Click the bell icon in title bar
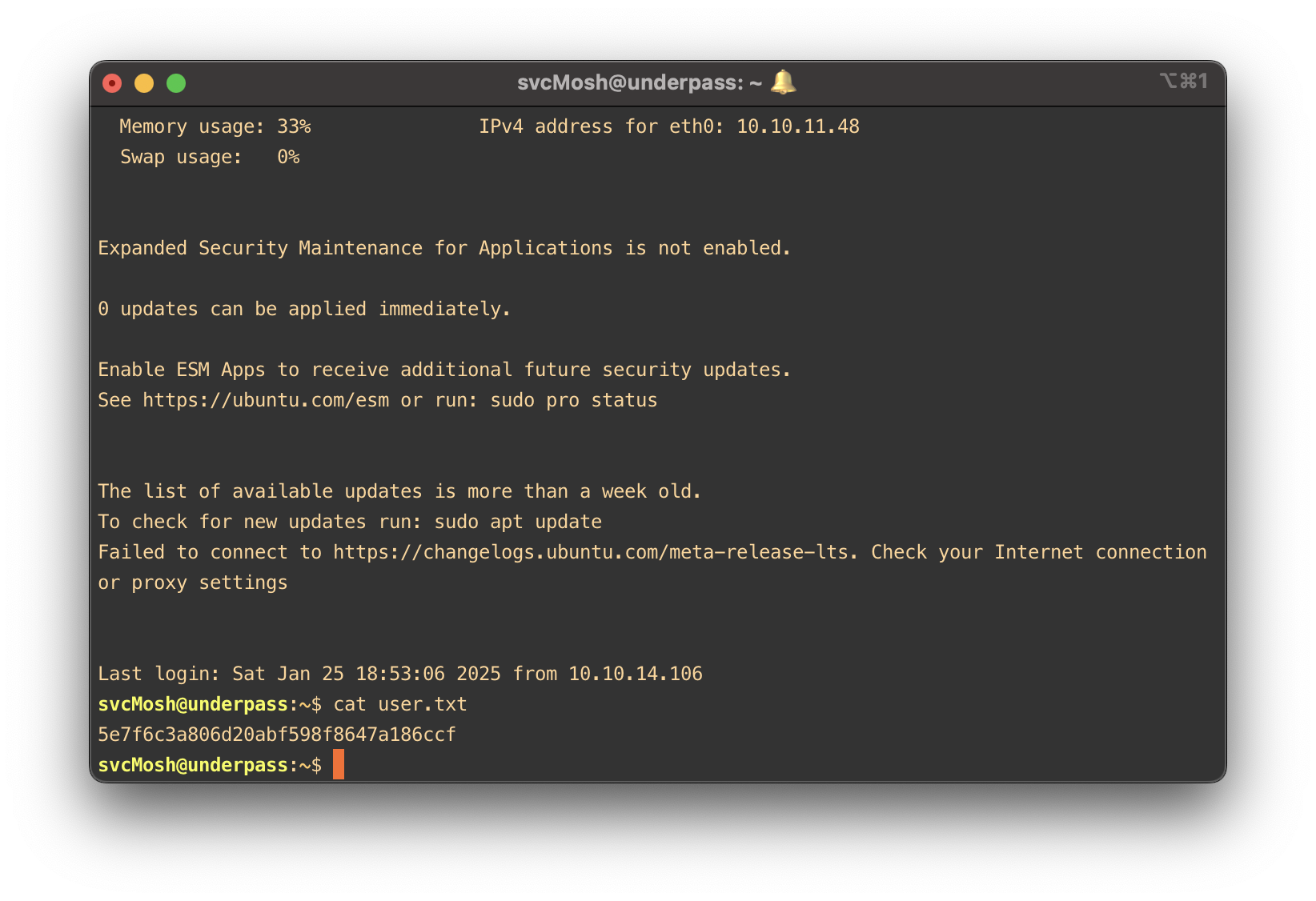 (783, 82)
